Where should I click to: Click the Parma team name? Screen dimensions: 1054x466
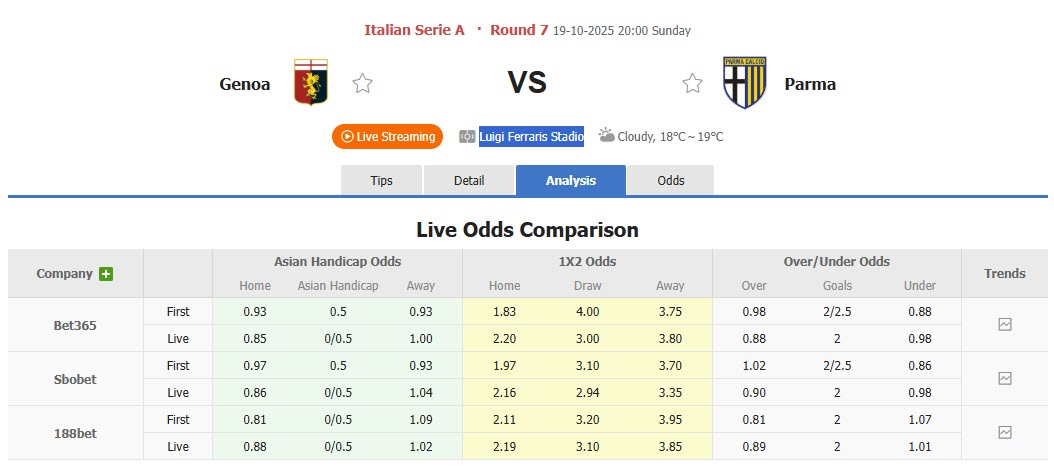point(810,84)
